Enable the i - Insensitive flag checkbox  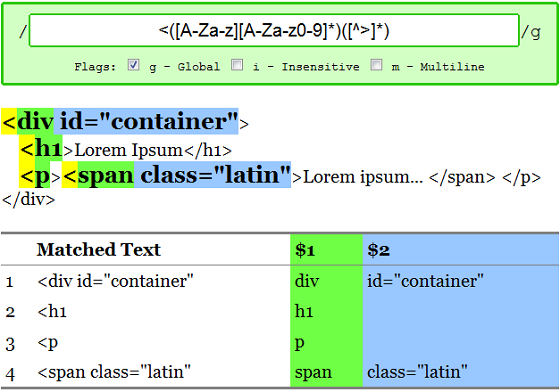[237, 65]
